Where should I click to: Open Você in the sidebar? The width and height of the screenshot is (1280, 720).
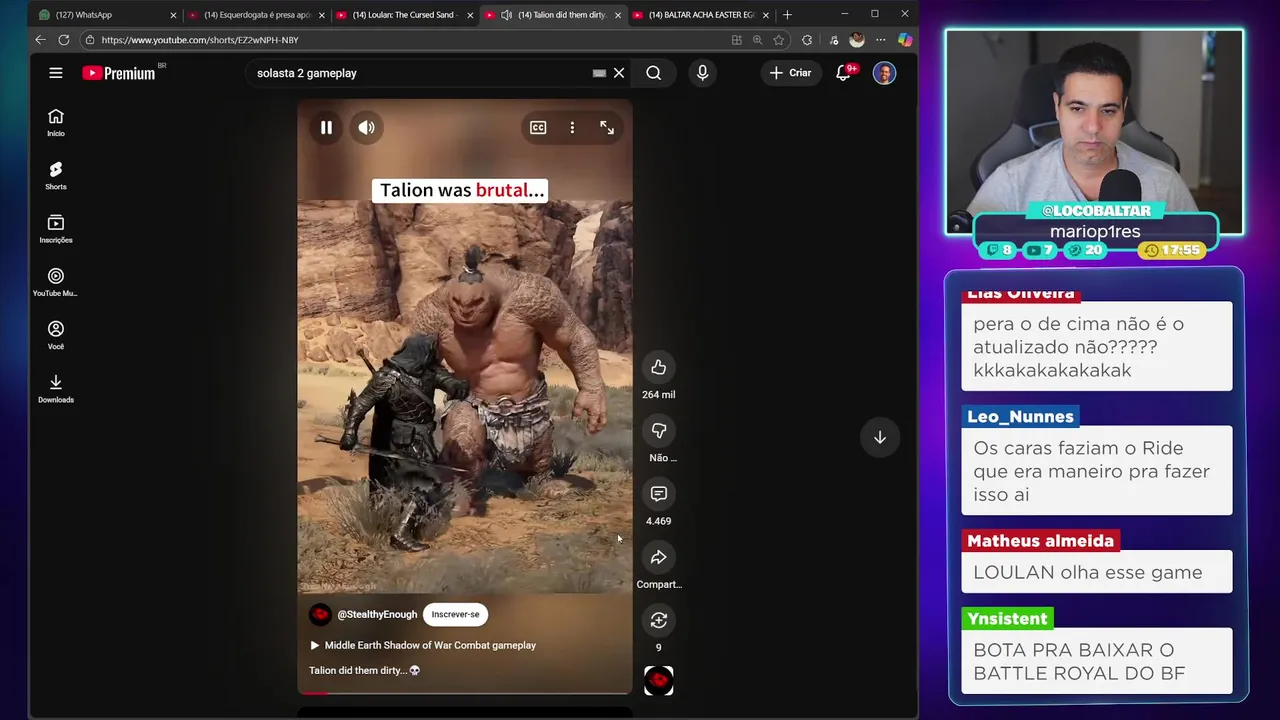56,335
